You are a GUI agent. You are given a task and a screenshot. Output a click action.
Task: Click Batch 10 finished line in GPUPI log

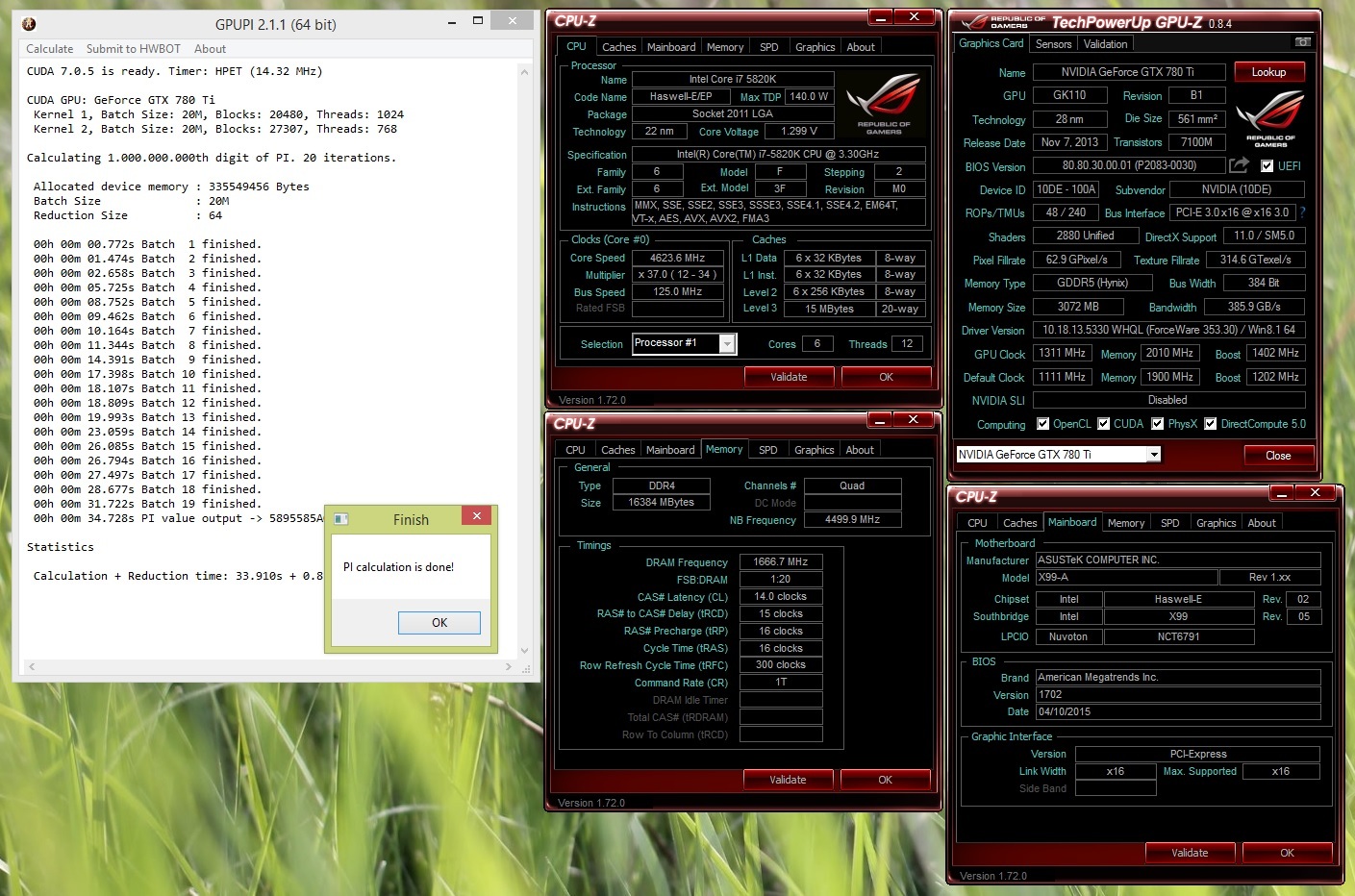click(x=147, y=374)
